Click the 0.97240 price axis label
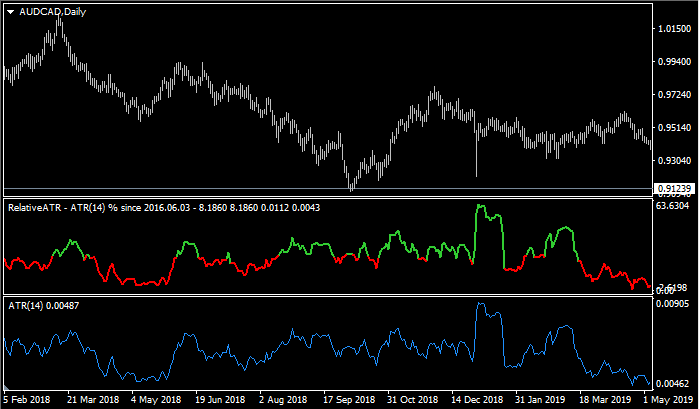 point(675,95)
